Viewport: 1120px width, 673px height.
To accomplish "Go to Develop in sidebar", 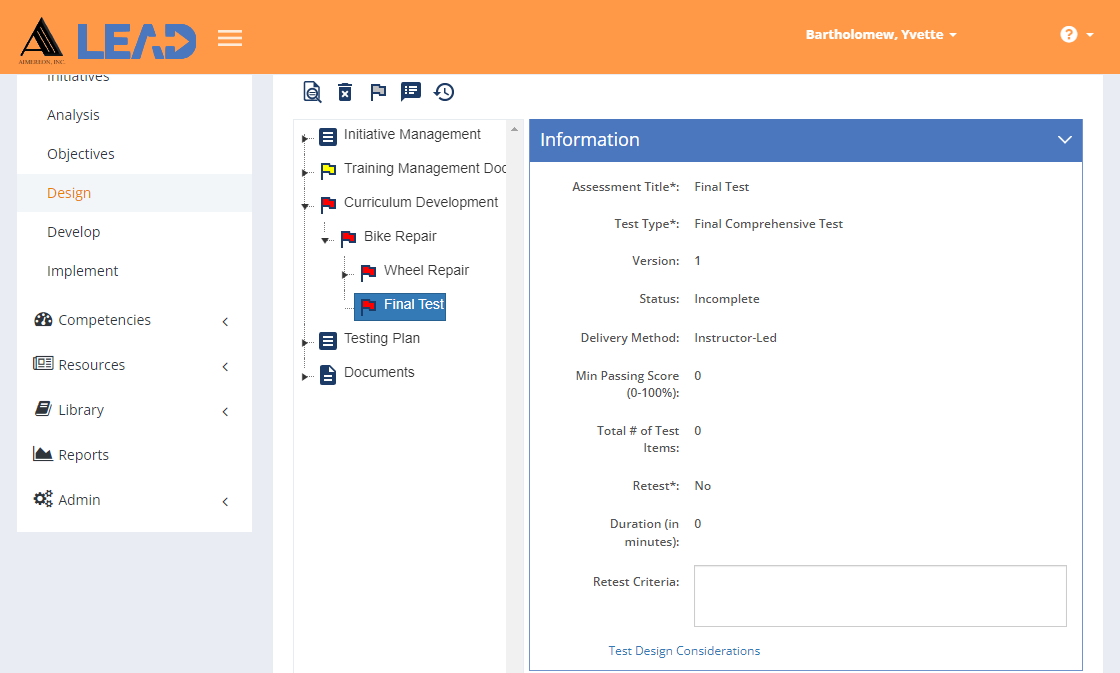I will click(x=74, y=232).
